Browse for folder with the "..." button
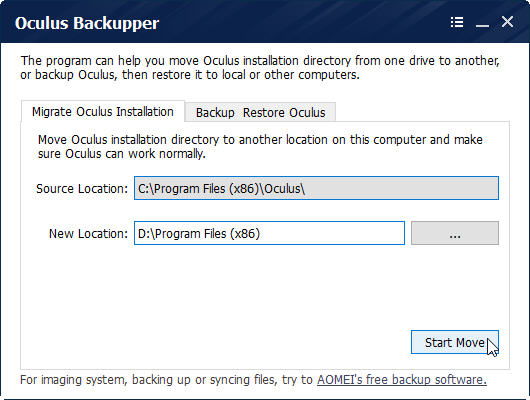The width and height of the screenshot is (530, 400). click(455, 233)
